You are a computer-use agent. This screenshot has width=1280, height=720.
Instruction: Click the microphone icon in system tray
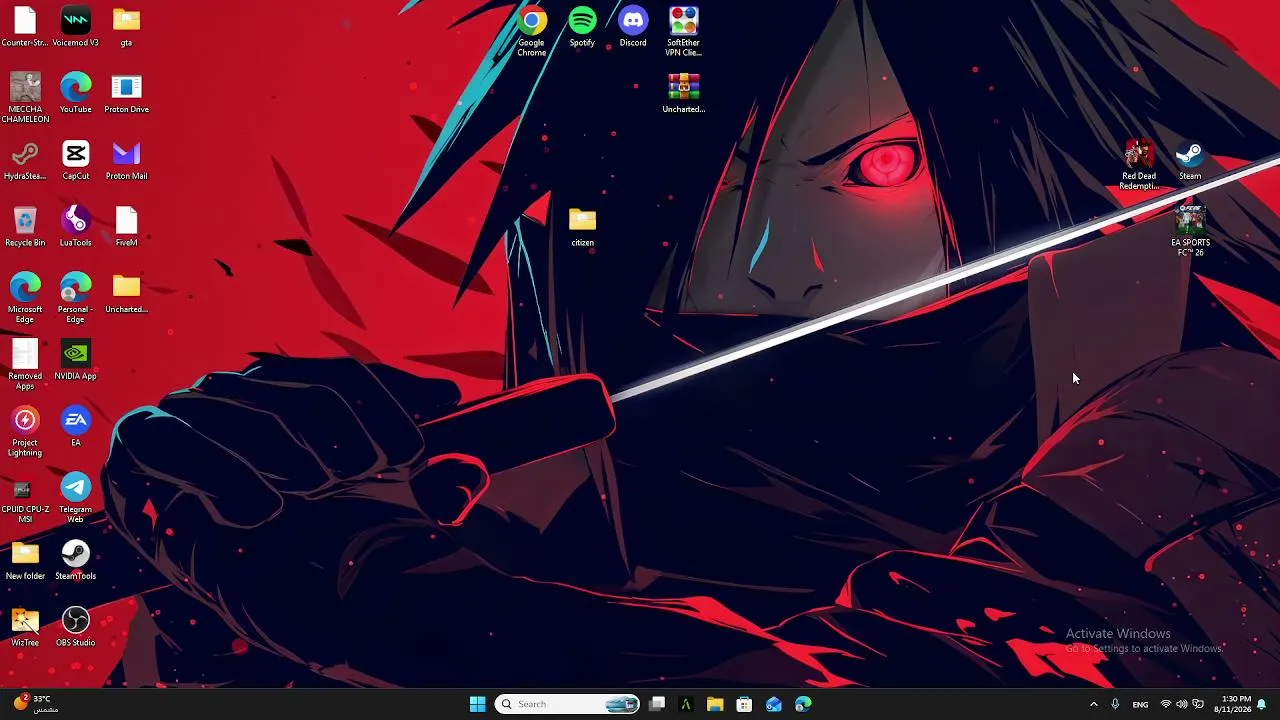tap(1115, 704)
